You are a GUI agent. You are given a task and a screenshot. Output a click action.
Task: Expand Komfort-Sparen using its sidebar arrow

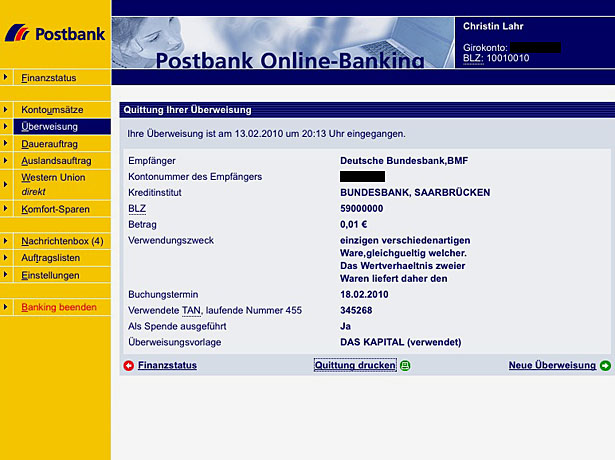point(6,210)
